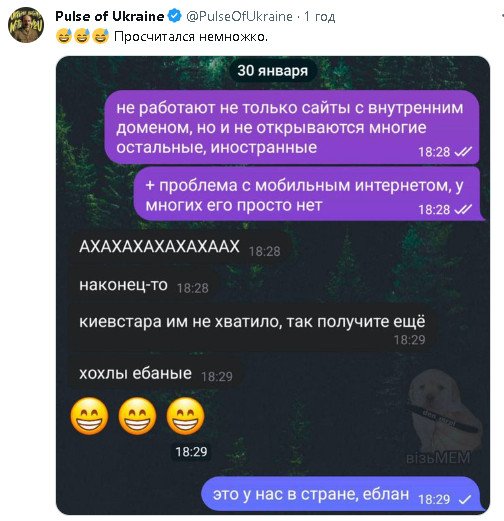Click the first sweat-smile emoji in tweet

pos(64,36)
